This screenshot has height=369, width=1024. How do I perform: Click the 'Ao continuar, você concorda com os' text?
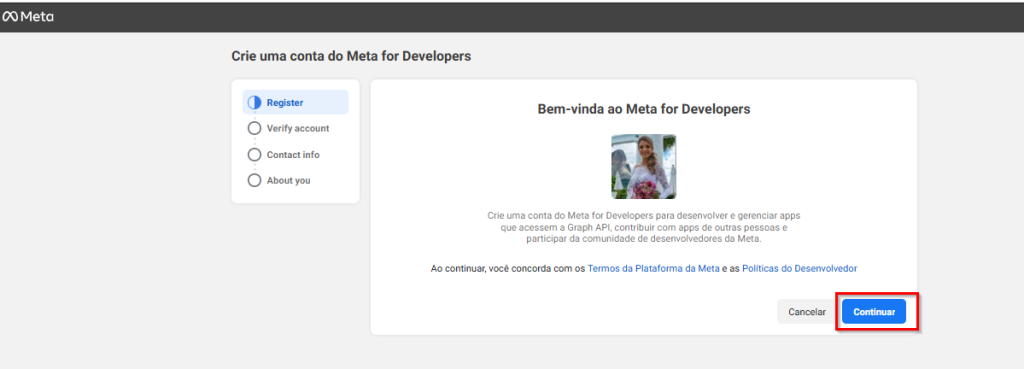pos(508,268)
